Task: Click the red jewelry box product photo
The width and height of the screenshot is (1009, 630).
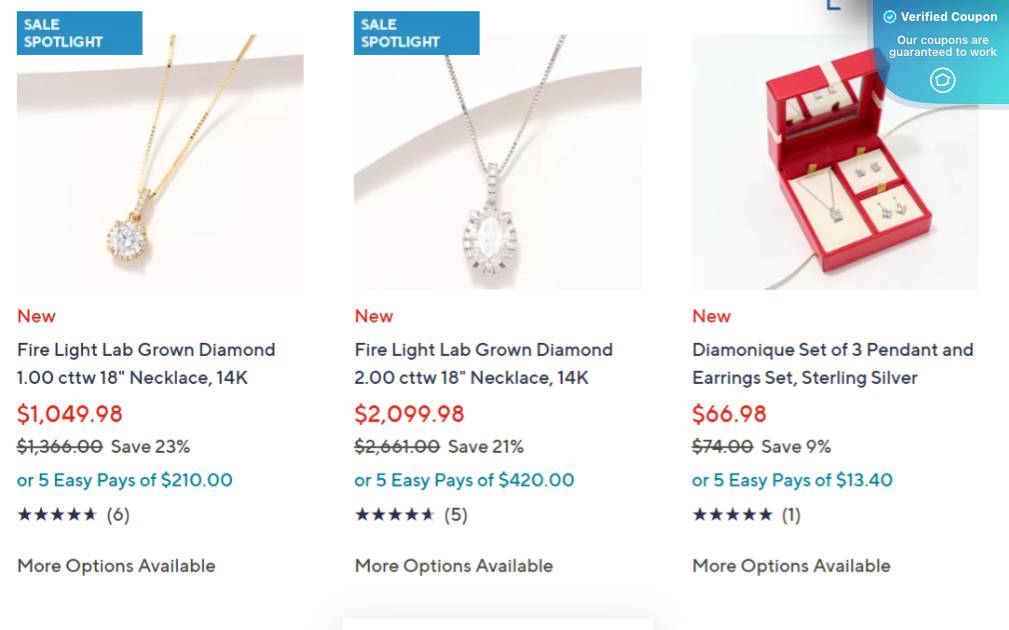Action: coord(834,161)
